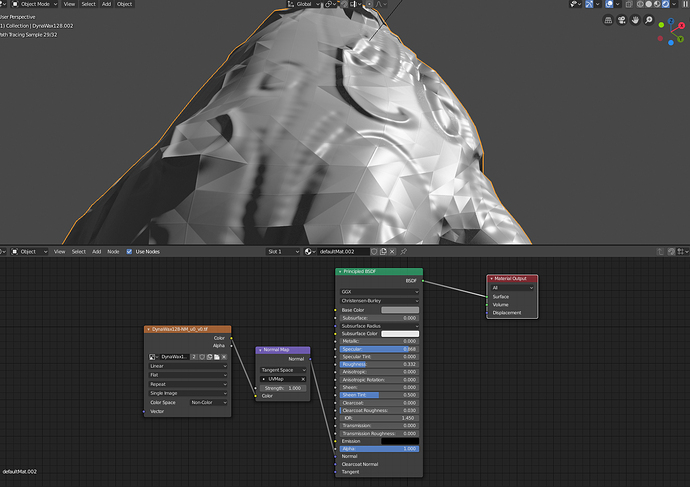This screenshot has height=487, width=690.
Task: Open viewport shading options dropdown
Action: 674,4
